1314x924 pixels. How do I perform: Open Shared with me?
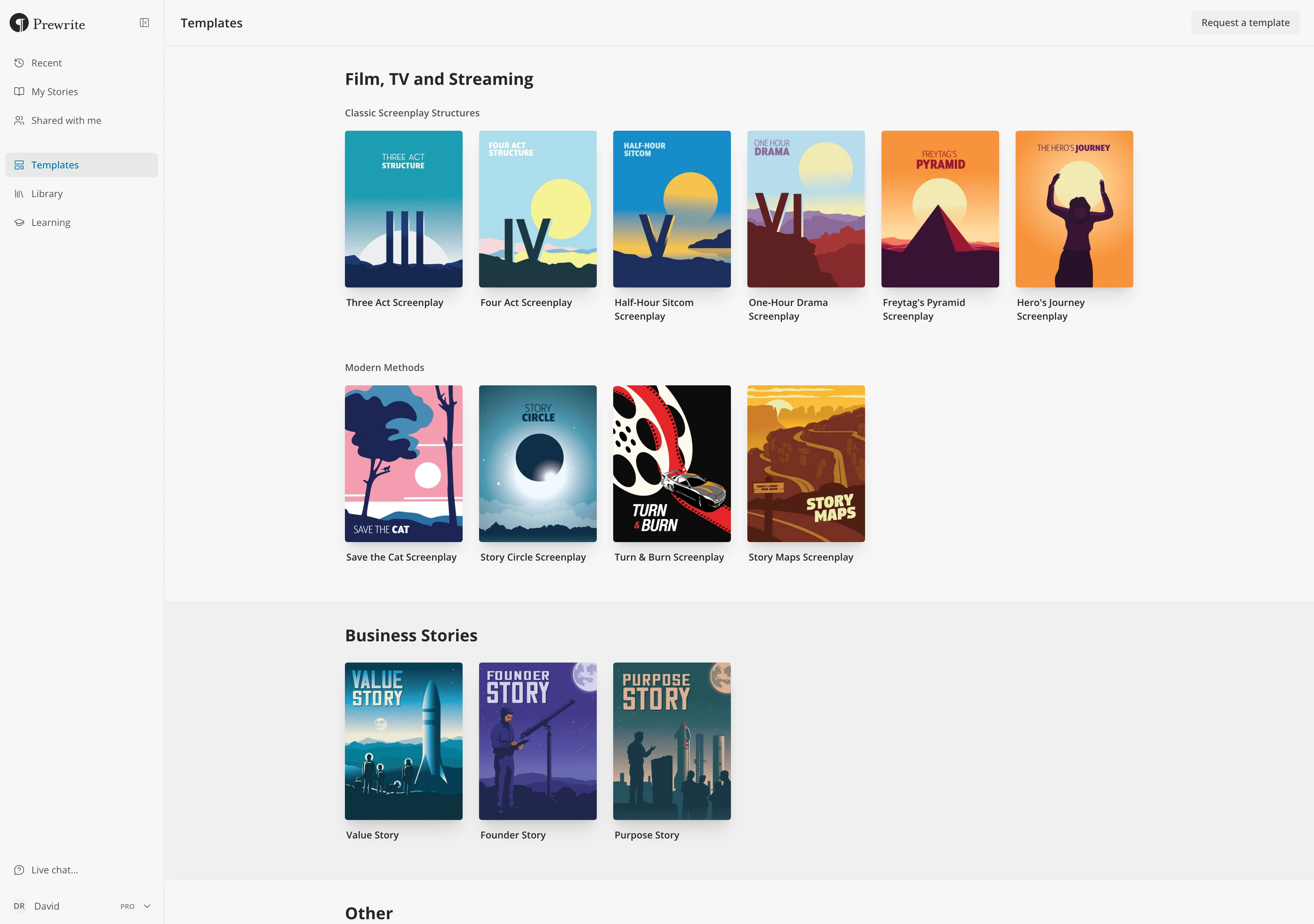tap(82, 120)
